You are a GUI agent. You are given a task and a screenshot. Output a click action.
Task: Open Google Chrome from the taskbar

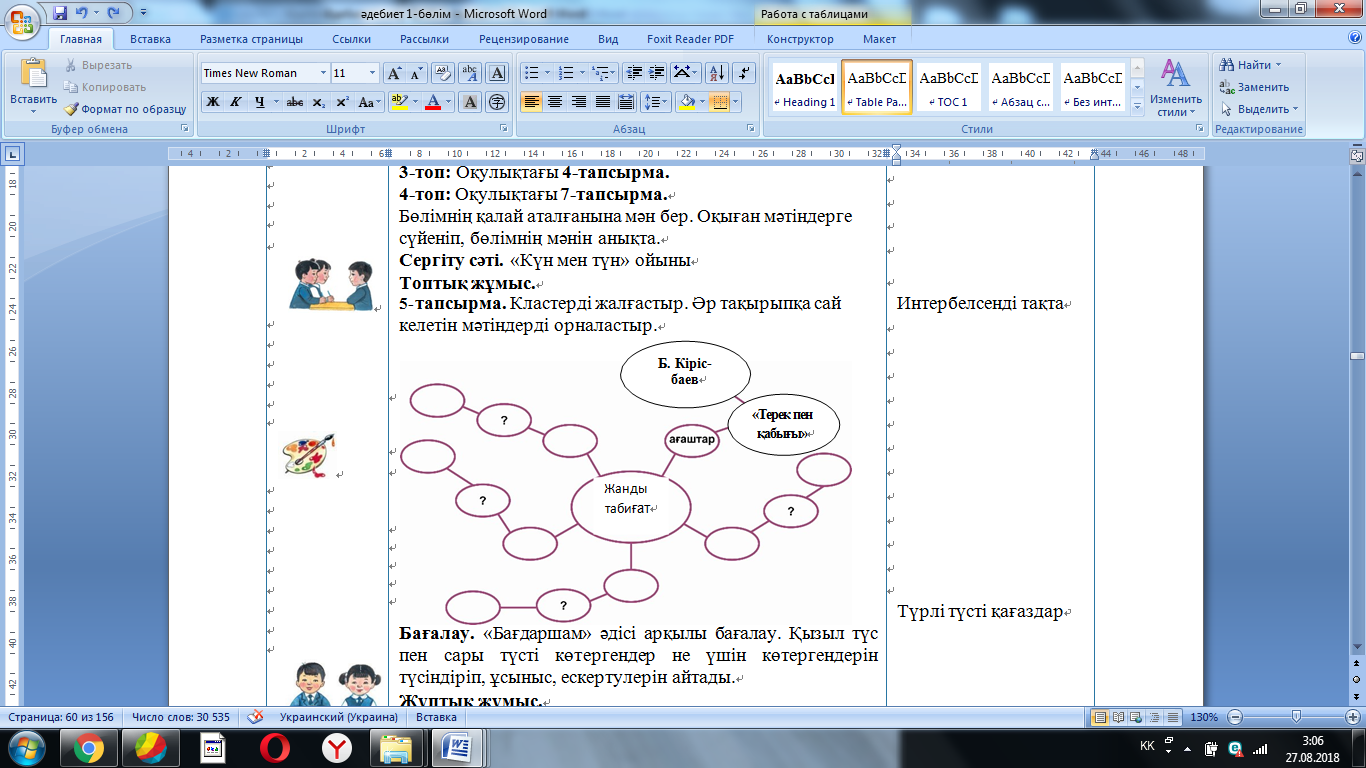click(88, 747)
